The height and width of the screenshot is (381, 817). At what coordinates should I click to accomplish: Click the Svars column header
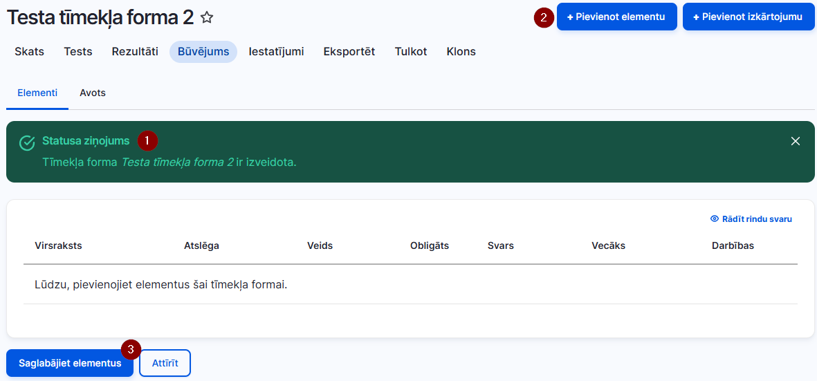[x=501, y=246]
